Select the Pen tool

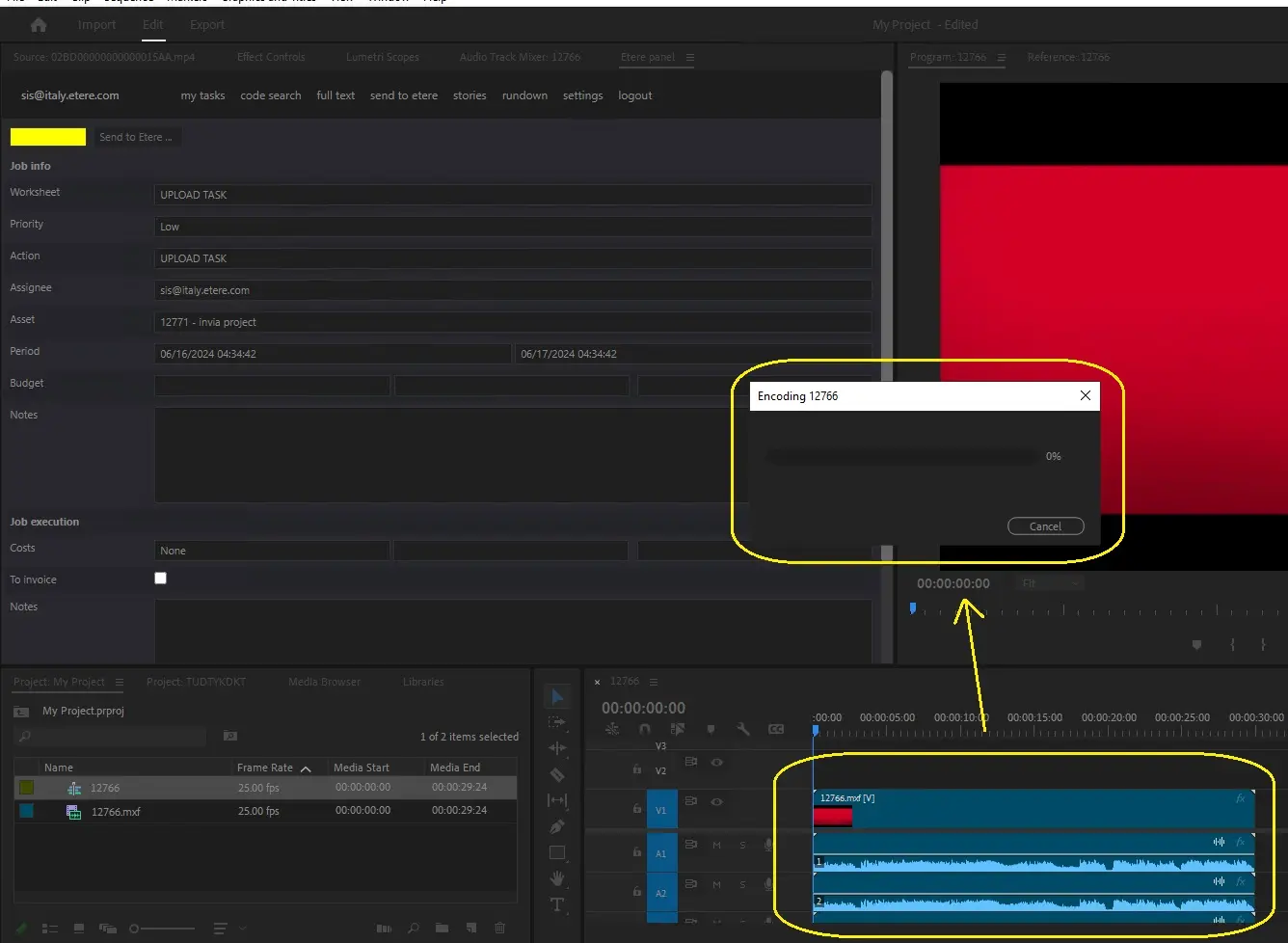[557, 826]
